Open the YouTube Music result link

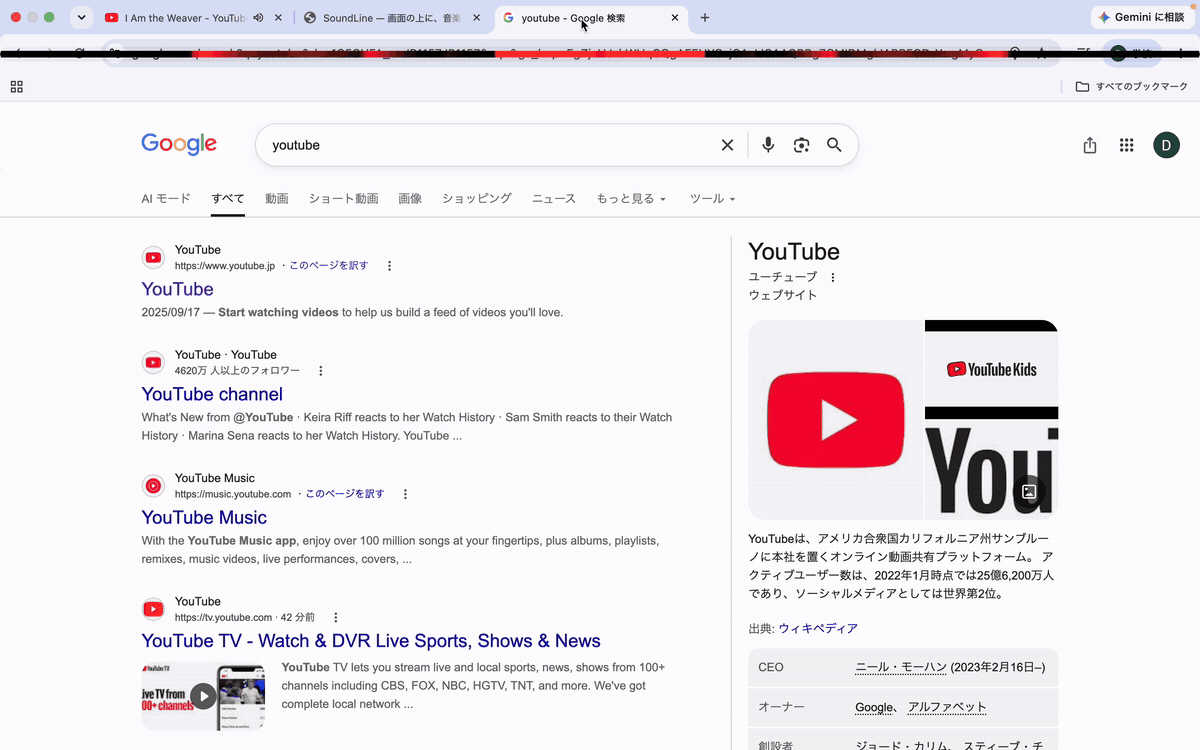[x=204, y=517]
